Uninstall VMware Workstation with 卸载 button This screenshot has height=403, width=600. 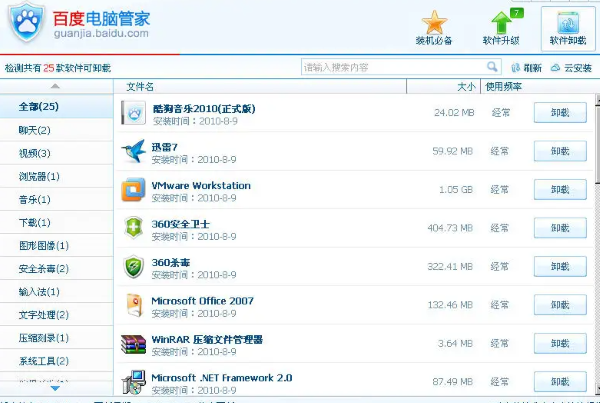coord(560,189)
